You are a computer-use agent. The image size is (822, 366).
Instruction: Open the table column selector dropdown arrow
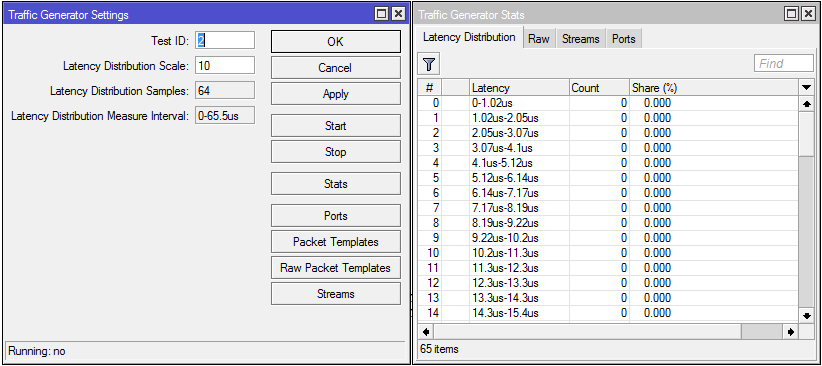coord(806,88)
